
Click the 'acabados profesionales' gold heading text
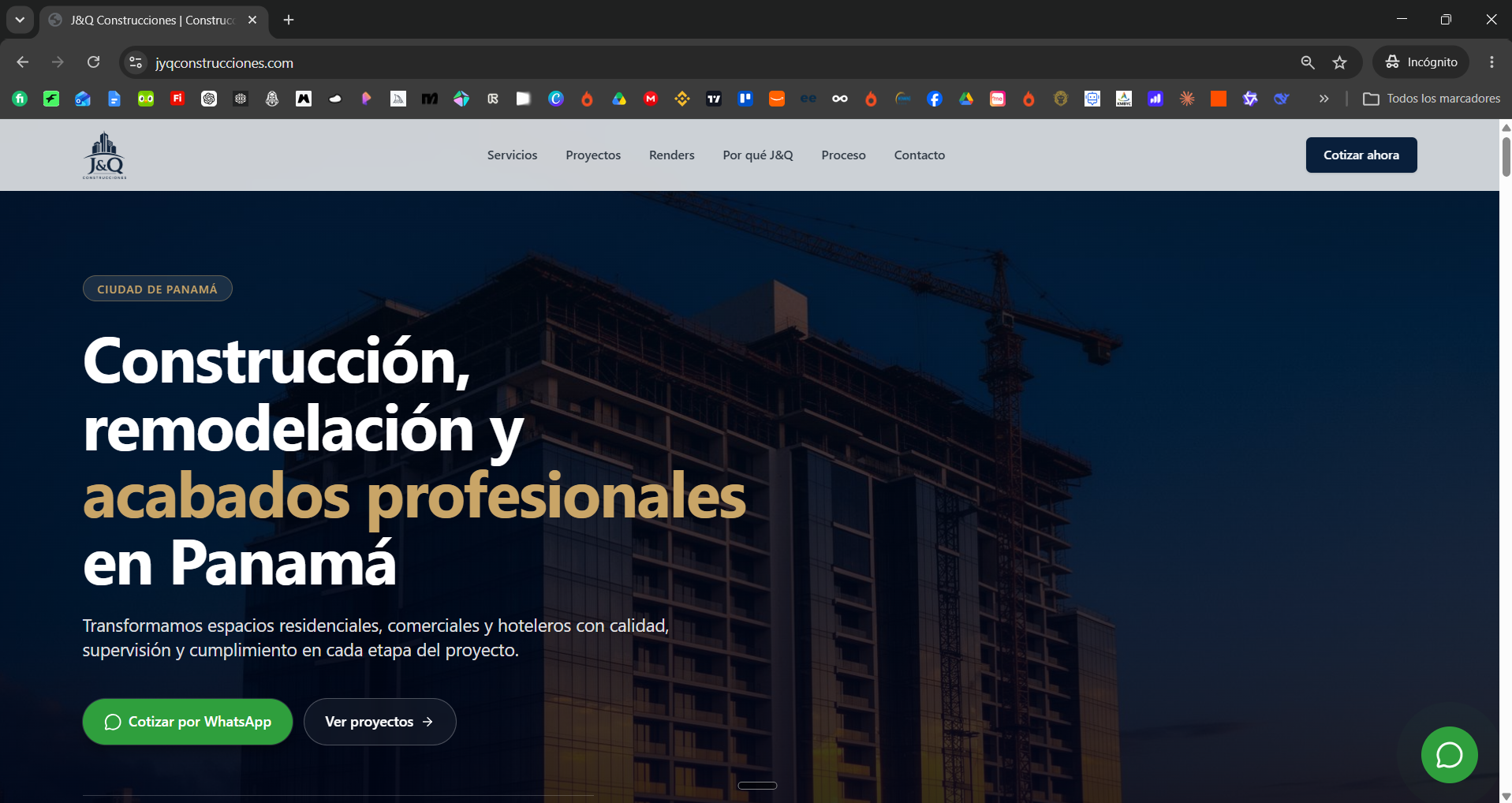414,497
